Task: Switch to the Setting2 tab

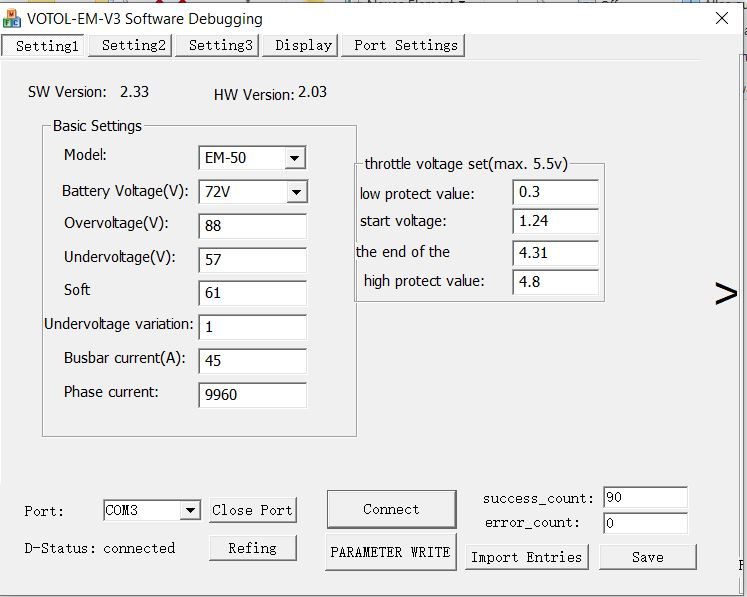Action: tap(133, 45)
